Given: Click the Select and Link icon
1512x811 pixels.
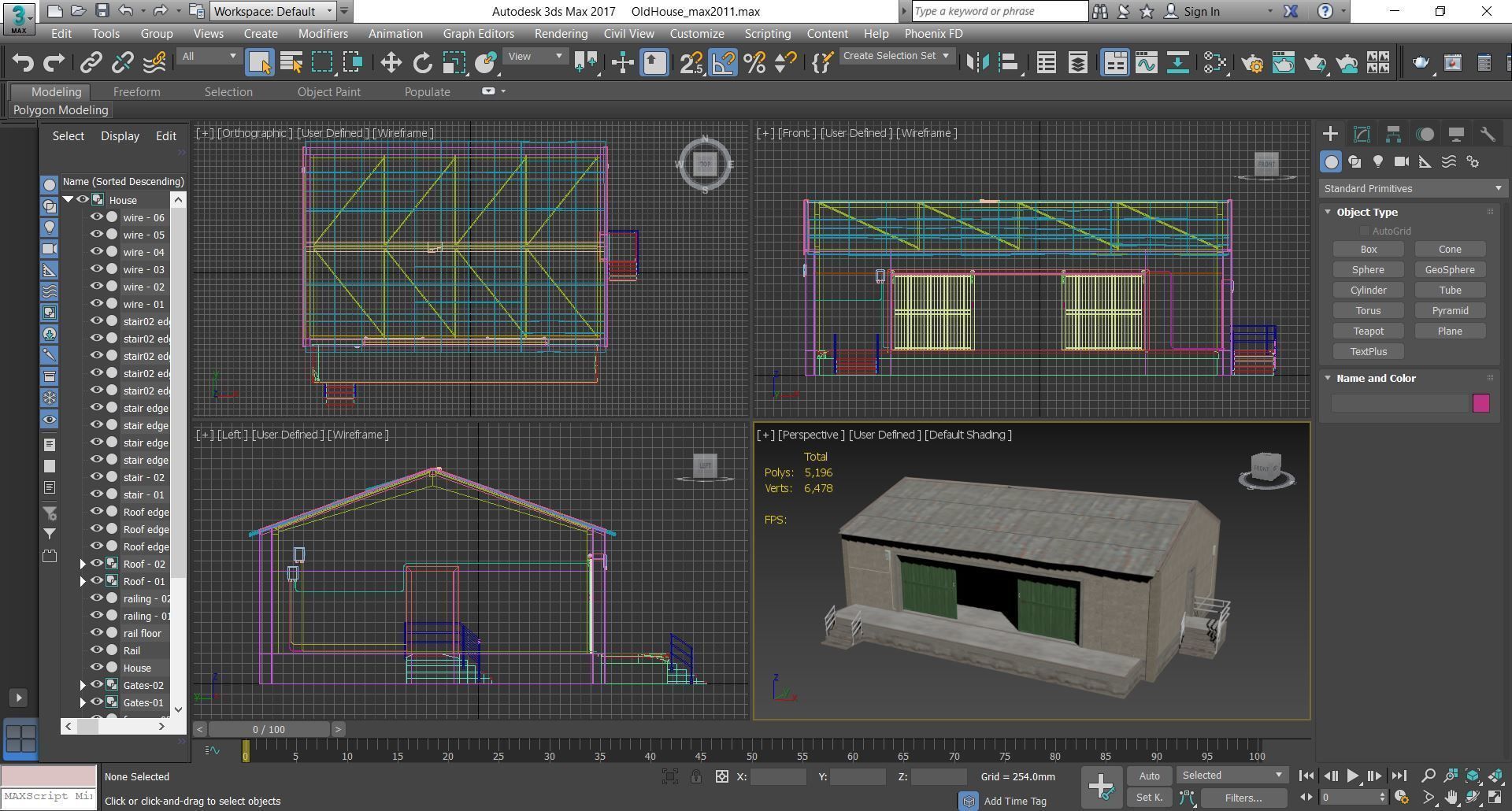Looking at the screenshot, I should pyautogui.click(x=91, y=62).
